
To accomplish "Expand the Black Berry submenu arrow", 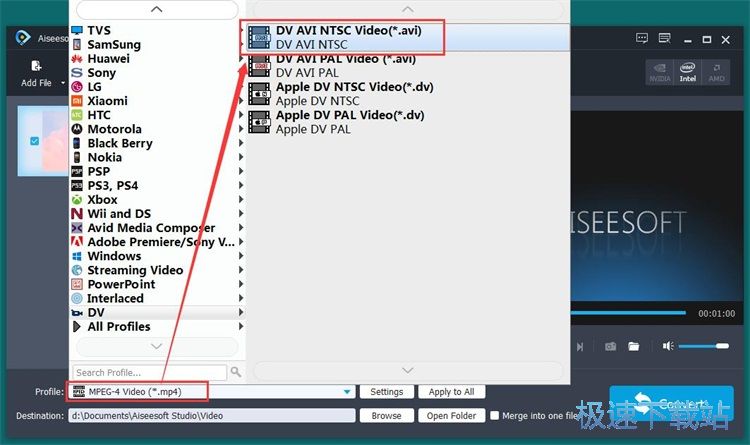I will (x=241, y=143).
